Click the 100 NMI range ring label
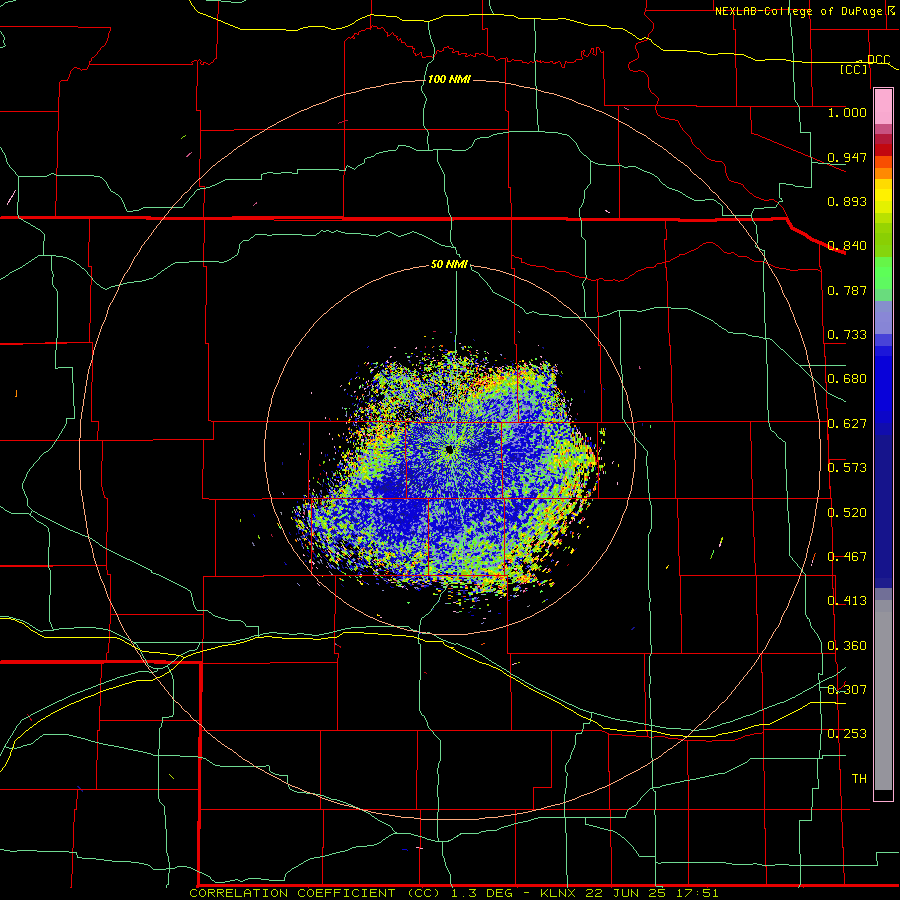The image size is (900, 900). click(x=449, y=79)
